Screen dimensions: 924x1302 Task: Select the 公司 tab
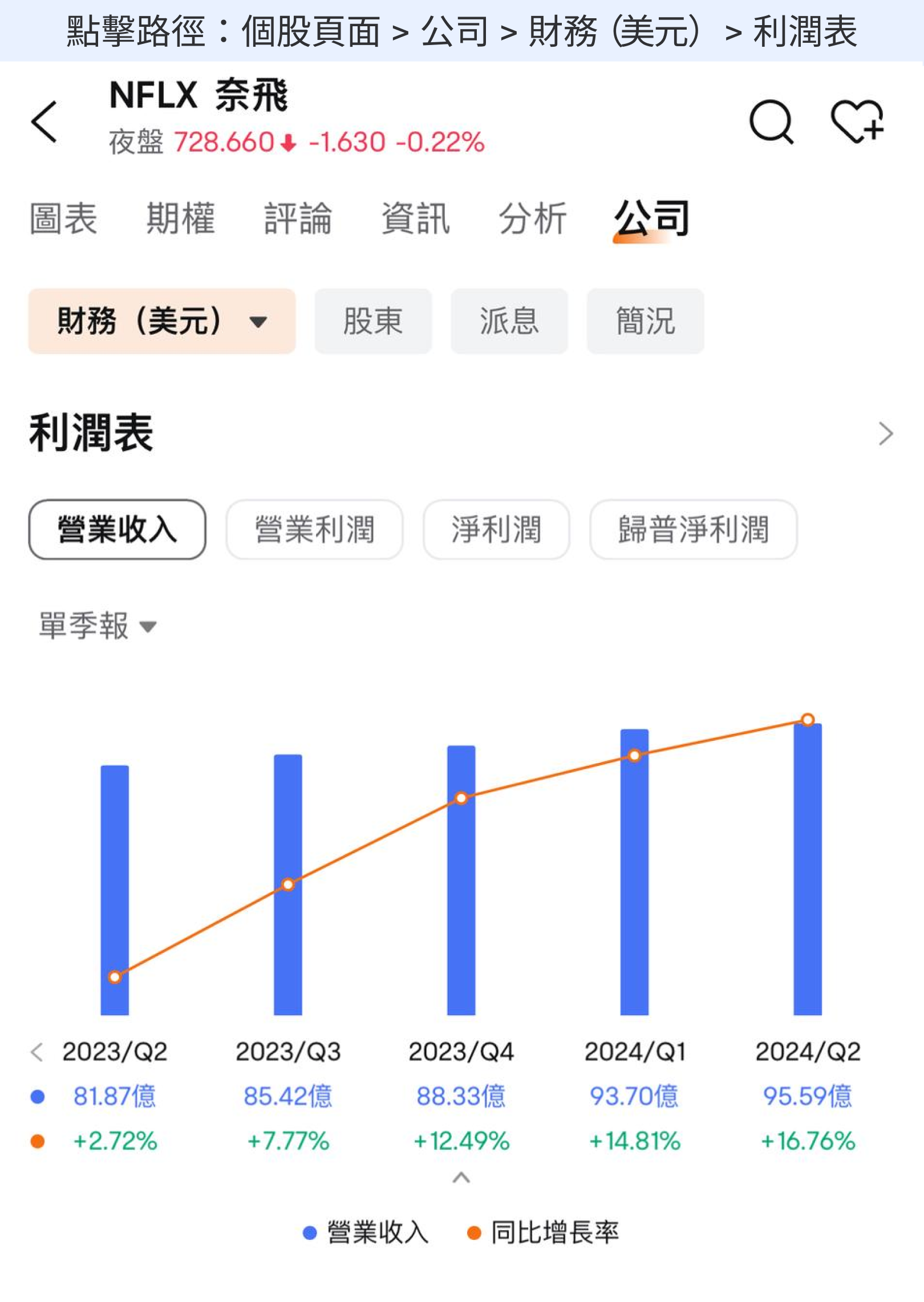(652, 220)
